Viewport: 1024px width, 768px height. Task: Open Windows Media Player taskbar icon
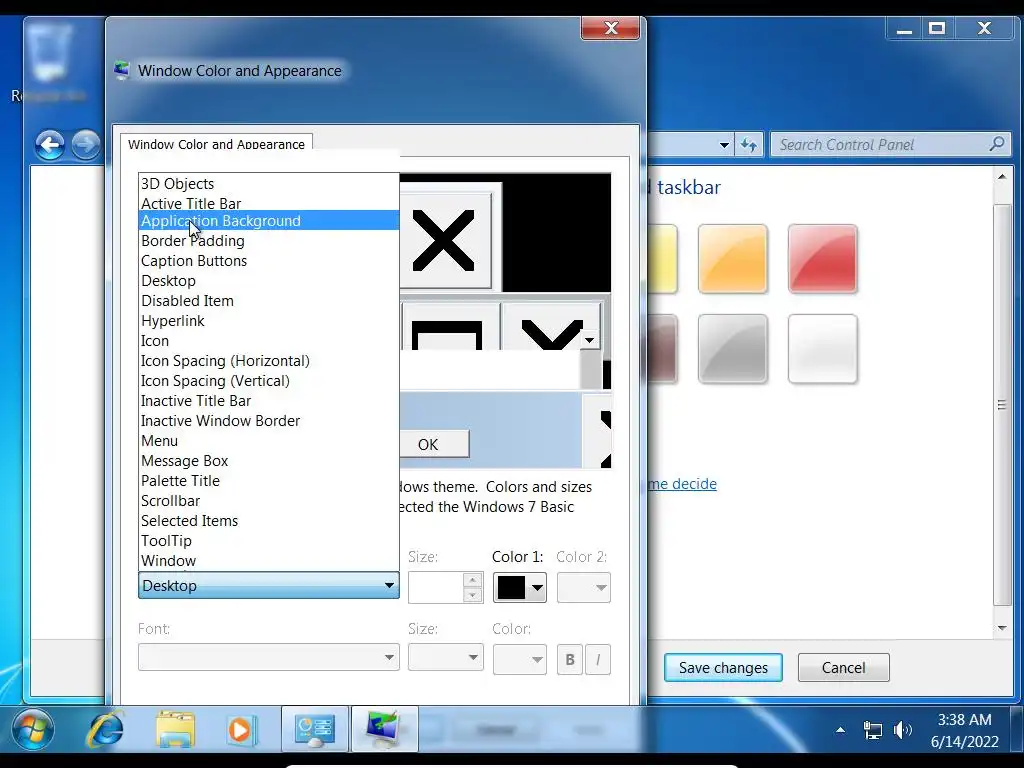[241, 729]
